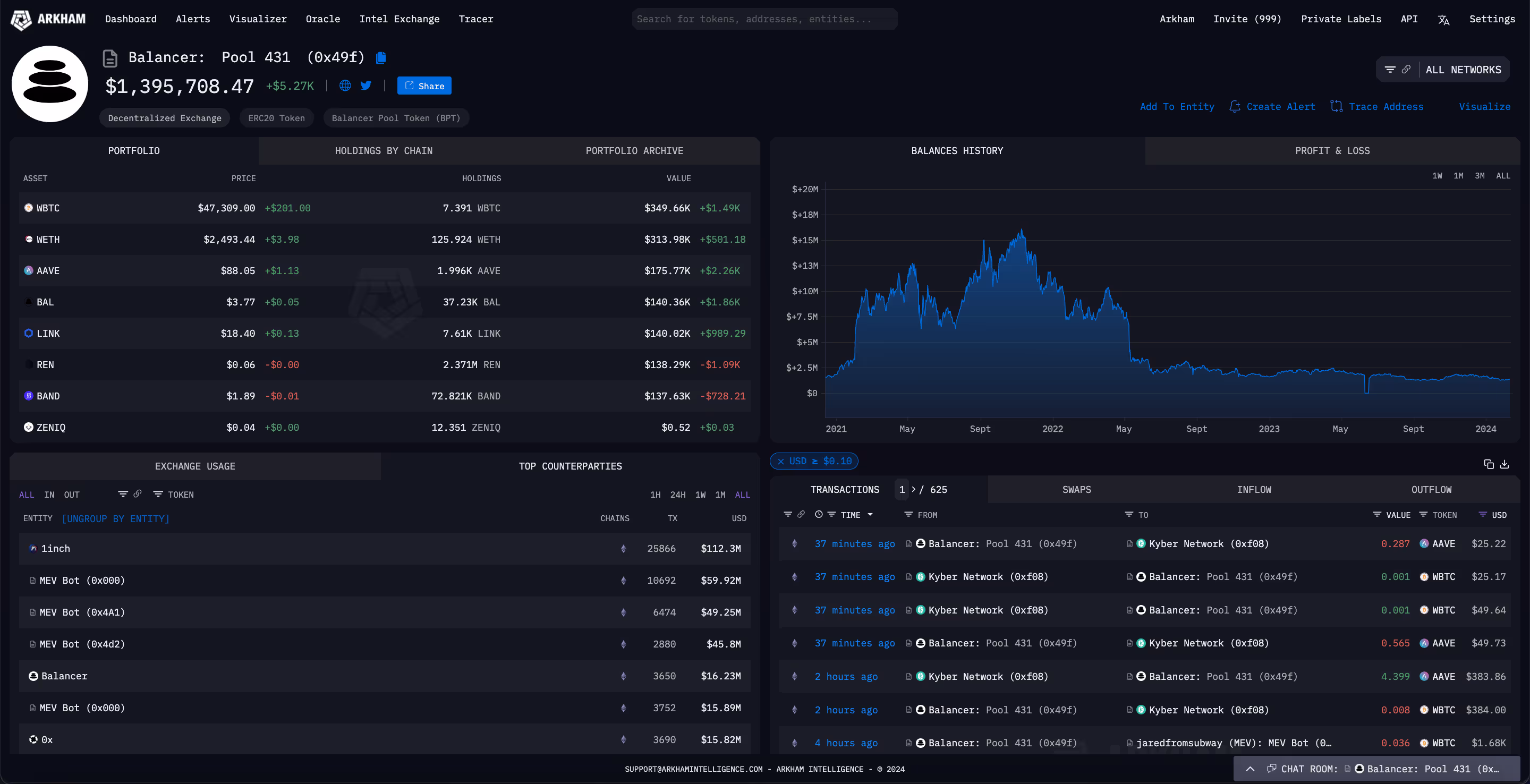The image size is (1530, 784).
Task: Switch Balances History to 1W range
Action: point(1438,175)
